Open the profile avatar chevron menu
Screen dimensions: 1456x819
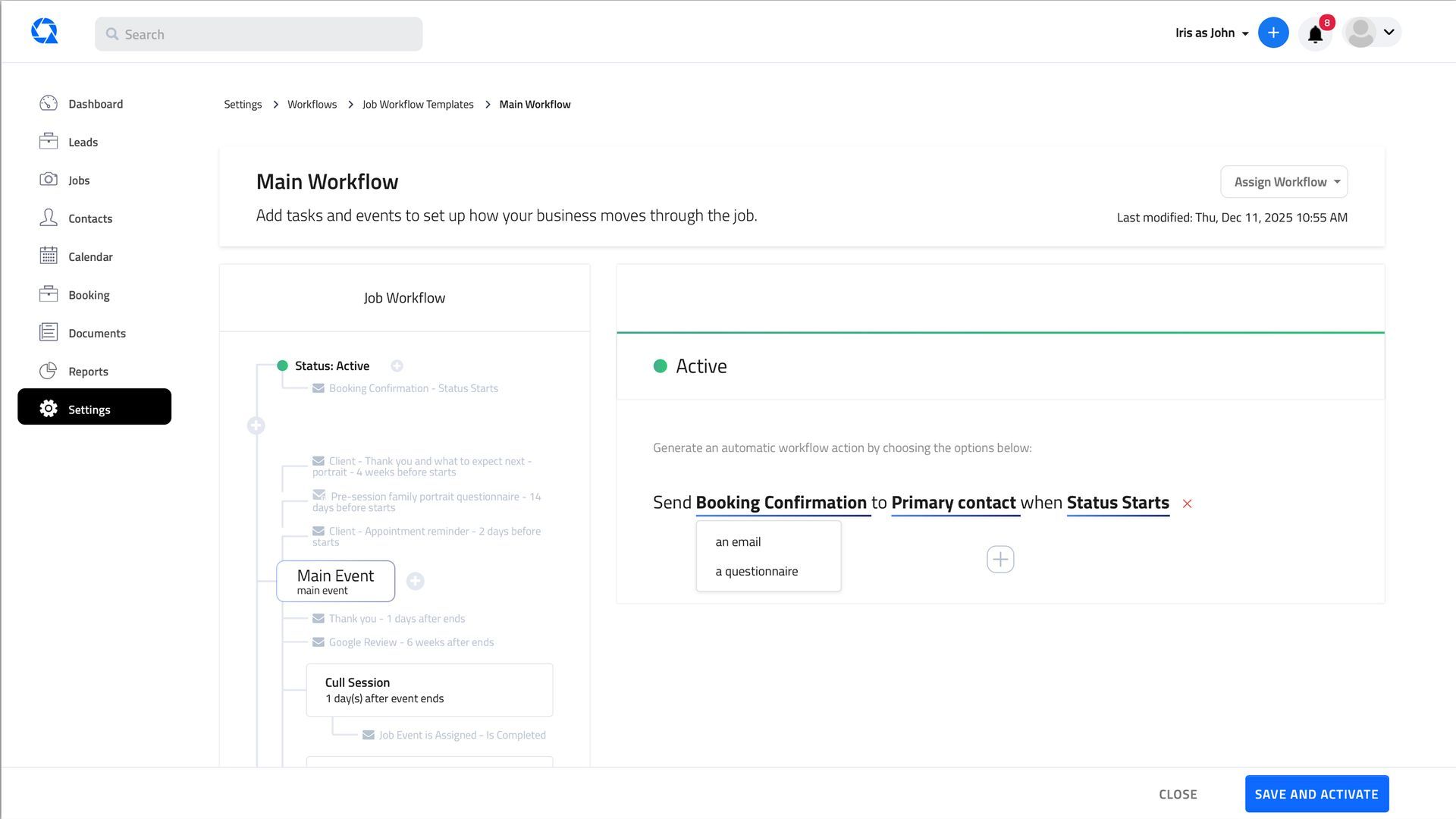pyautogui.click(x=1389, y=33)
